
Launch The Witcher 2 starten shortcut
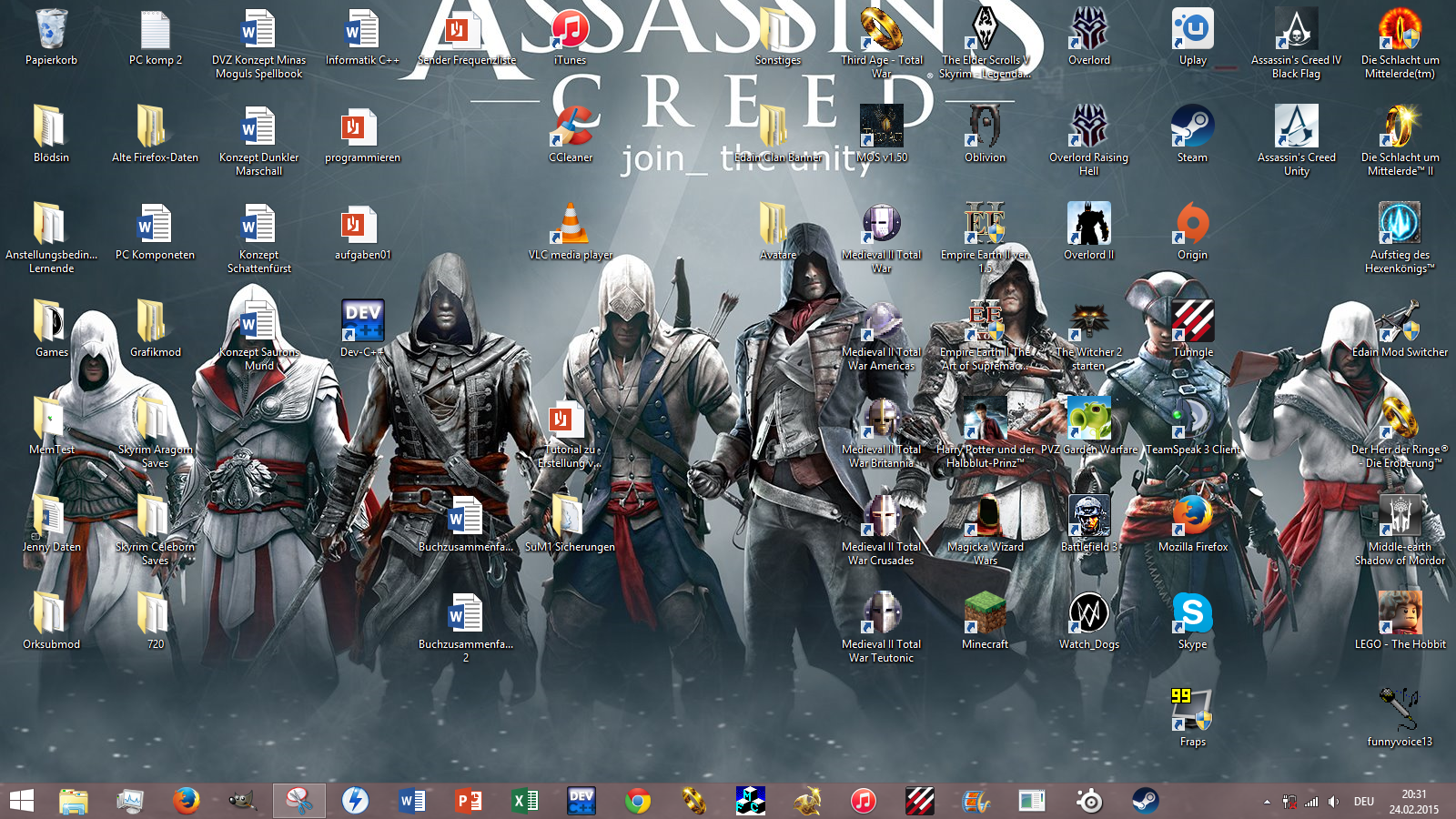click(1088, 321)
